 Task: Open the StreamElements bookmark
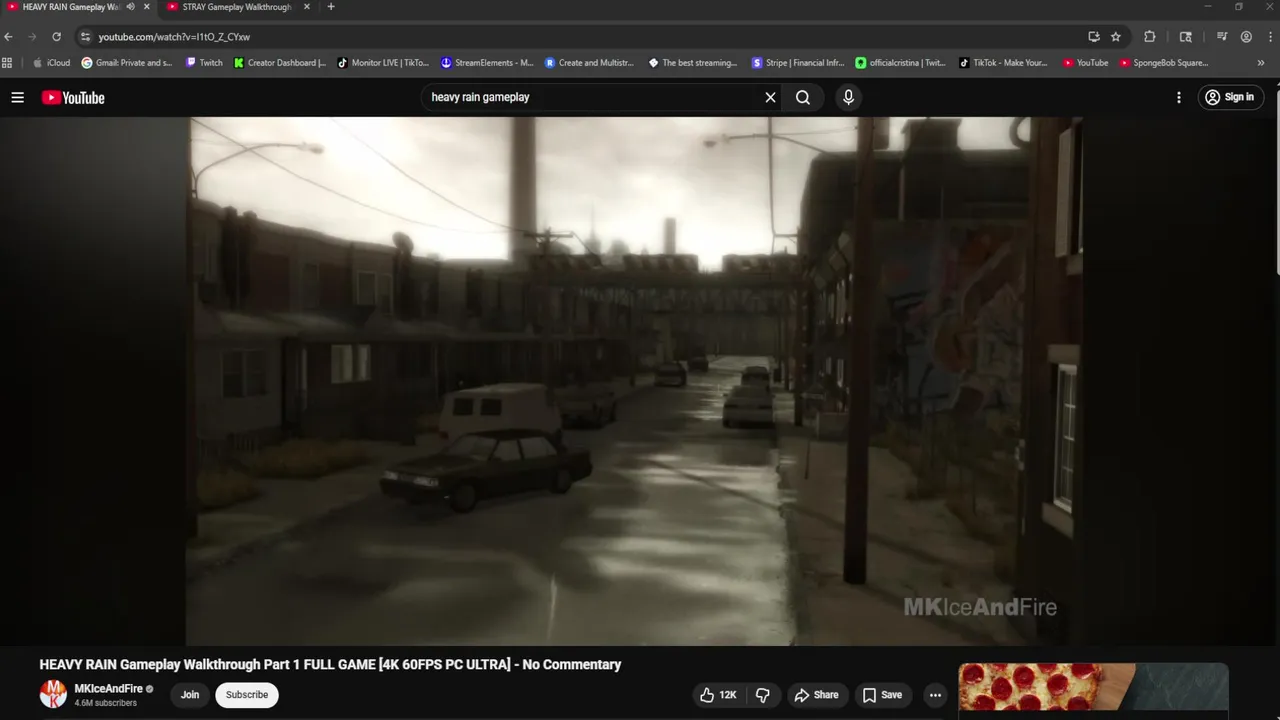487,63
